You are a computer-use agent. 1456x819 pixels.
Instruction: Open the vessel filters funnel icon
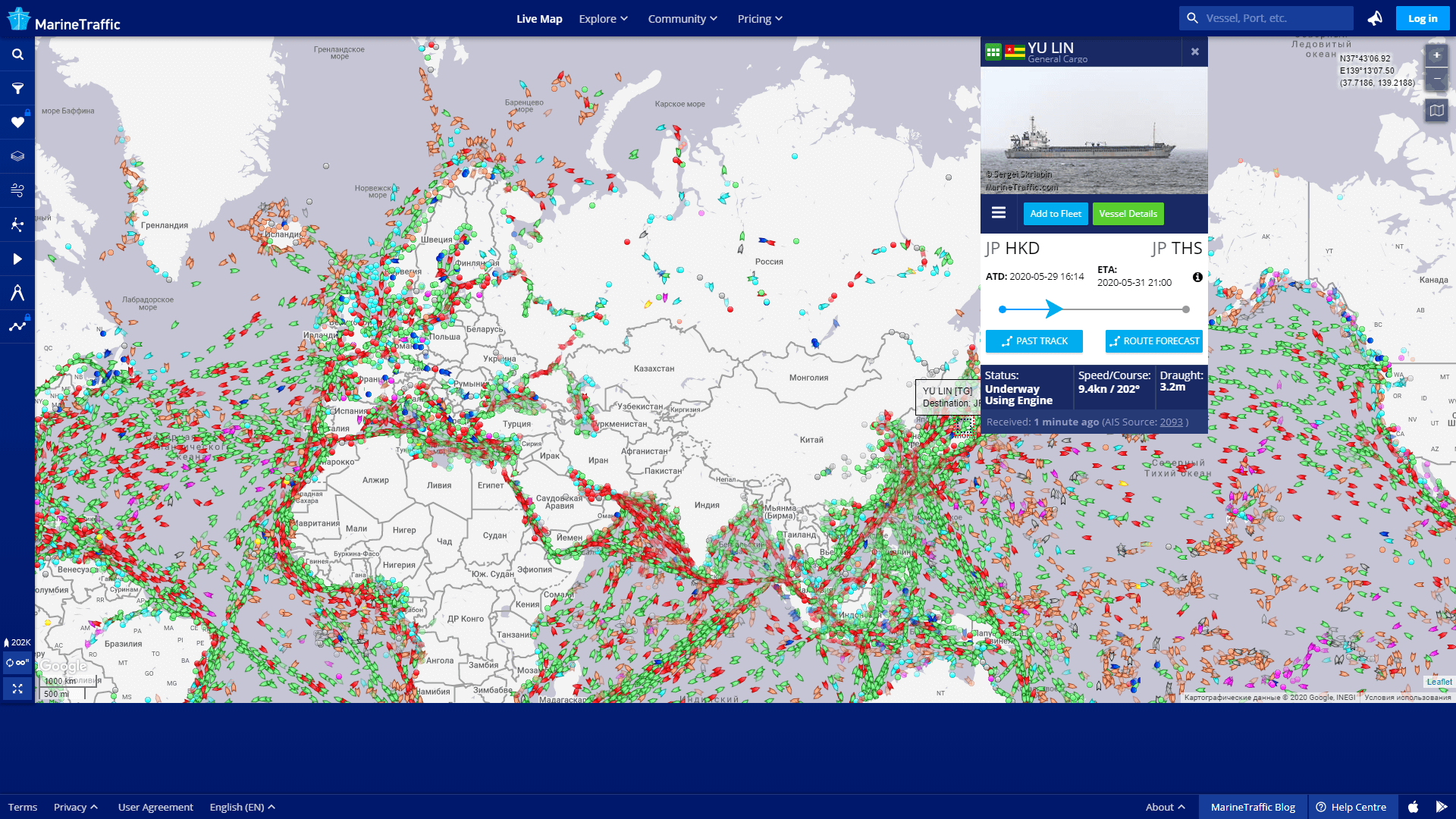(17, 89)
